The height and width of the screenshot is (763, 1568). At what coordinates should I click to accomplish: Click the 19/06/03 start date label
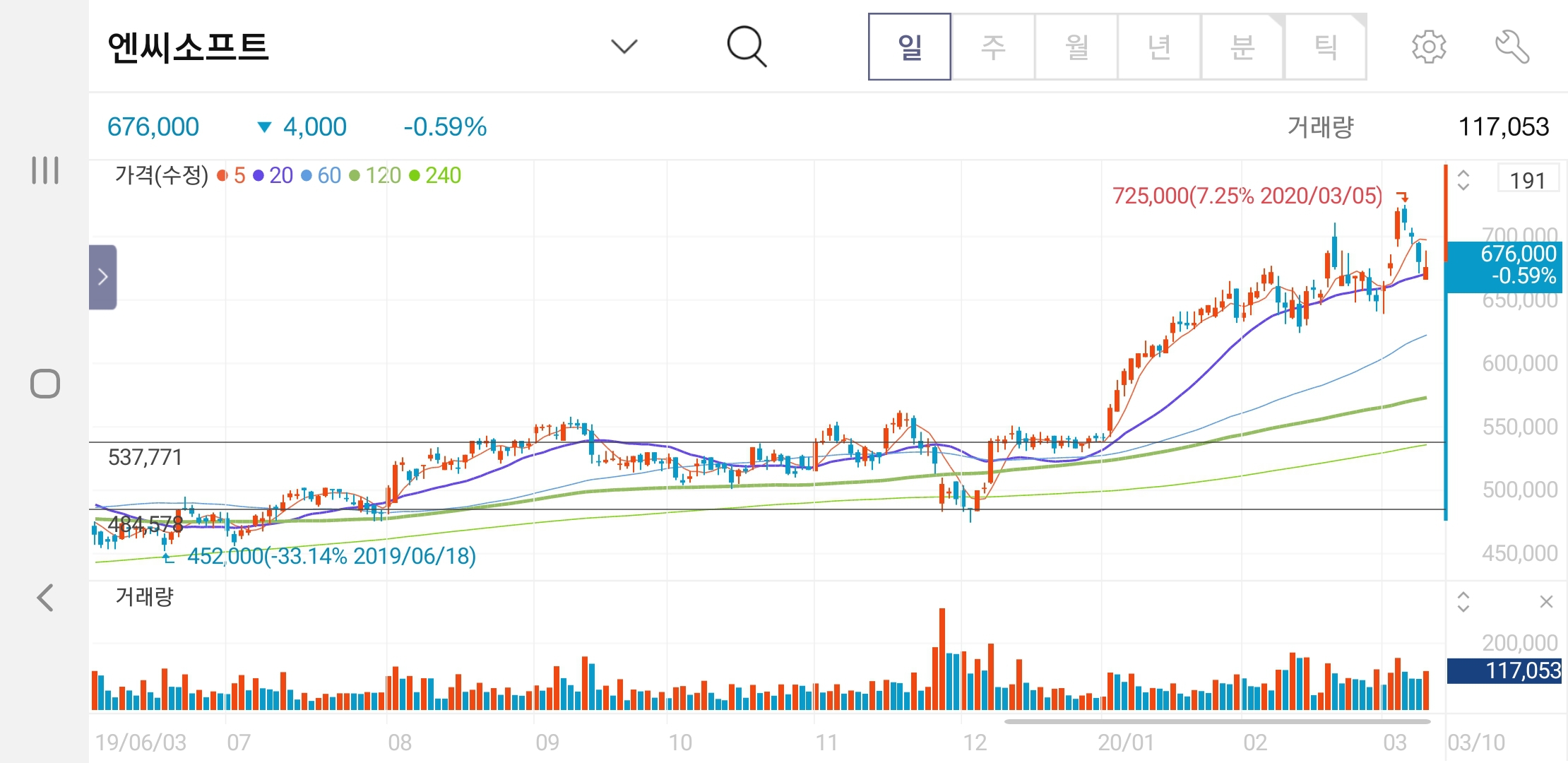pyautogui.click(x=141, y=743)
